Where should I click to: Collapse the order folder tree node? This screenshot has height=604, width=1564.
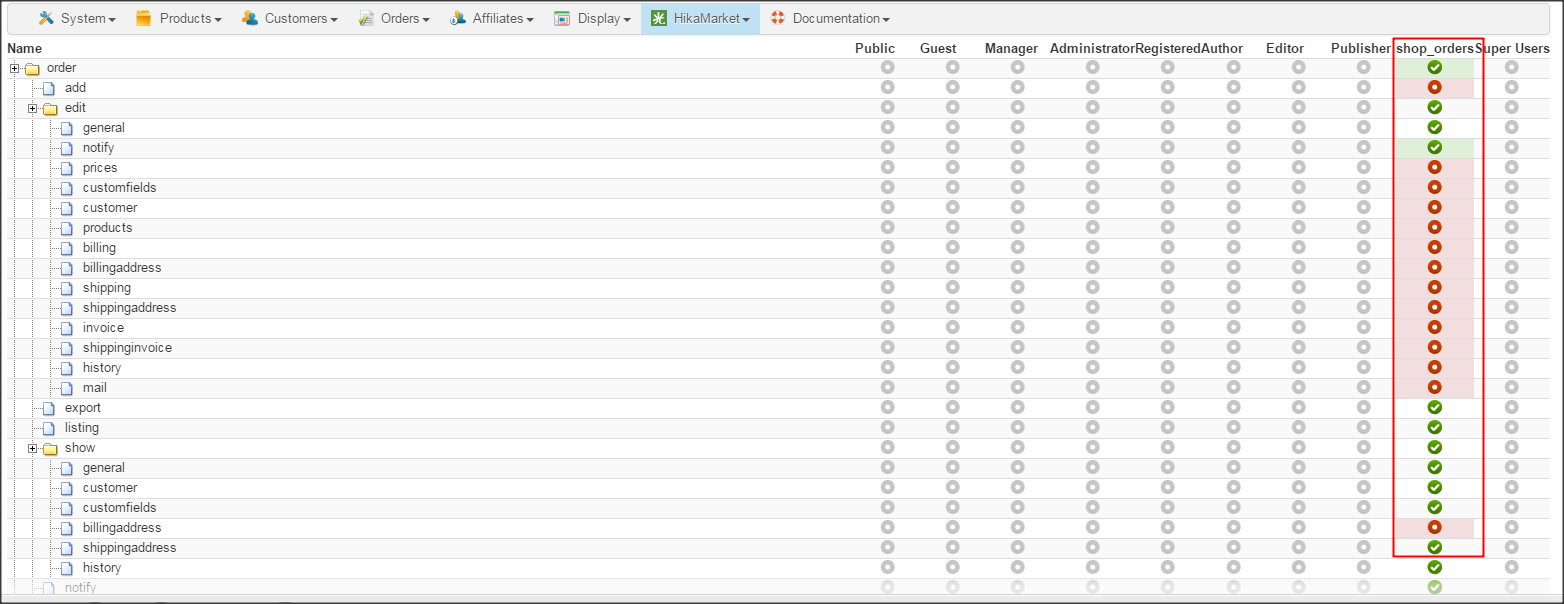point(14,68)
